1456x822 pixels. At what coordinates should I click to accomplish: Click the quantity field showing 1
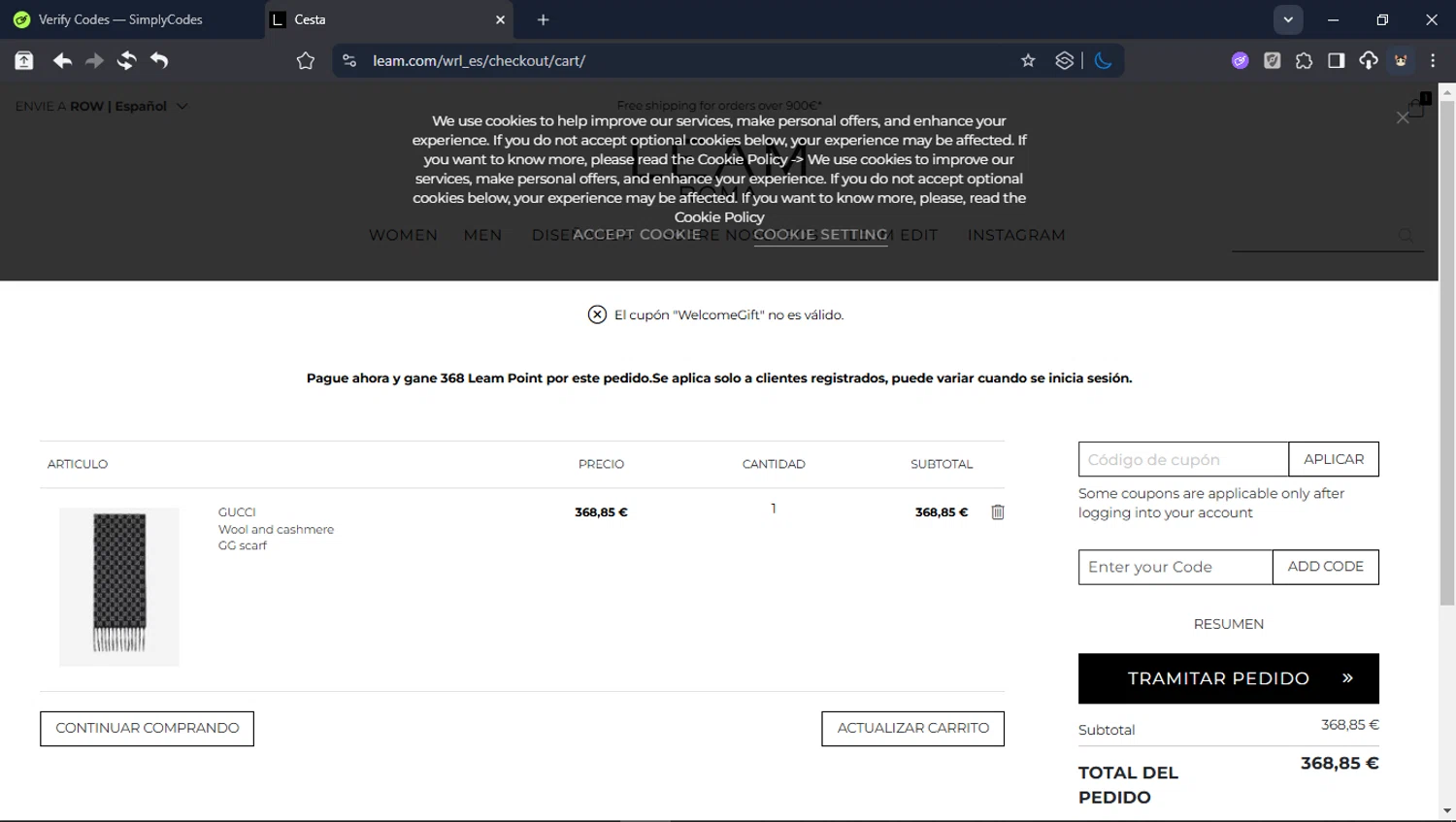(x=774, y=509)
